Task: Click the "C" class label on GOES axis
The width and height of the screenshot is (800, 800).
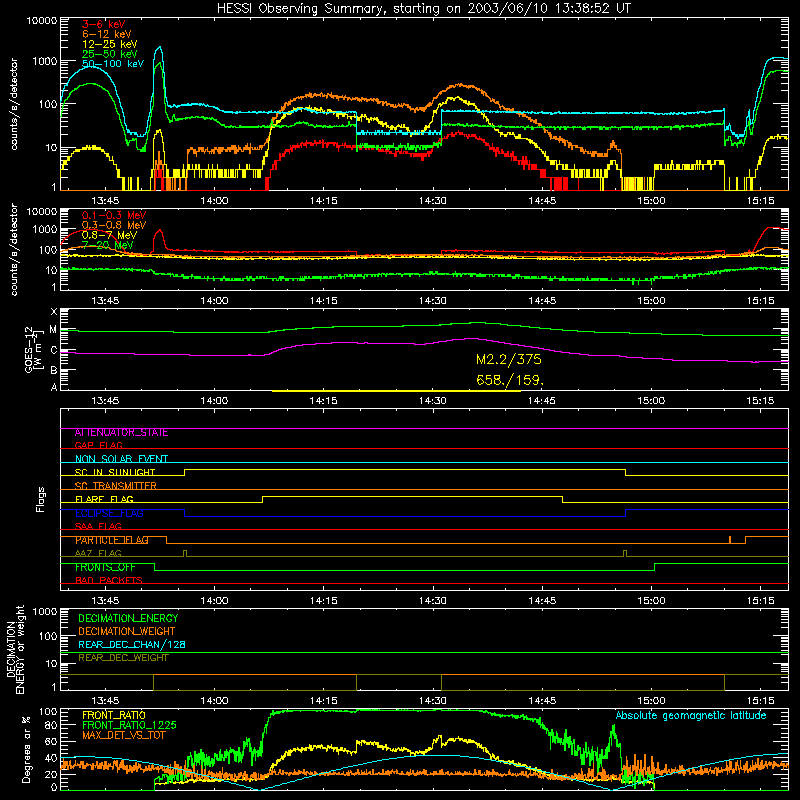Action: tap(54, 350)
